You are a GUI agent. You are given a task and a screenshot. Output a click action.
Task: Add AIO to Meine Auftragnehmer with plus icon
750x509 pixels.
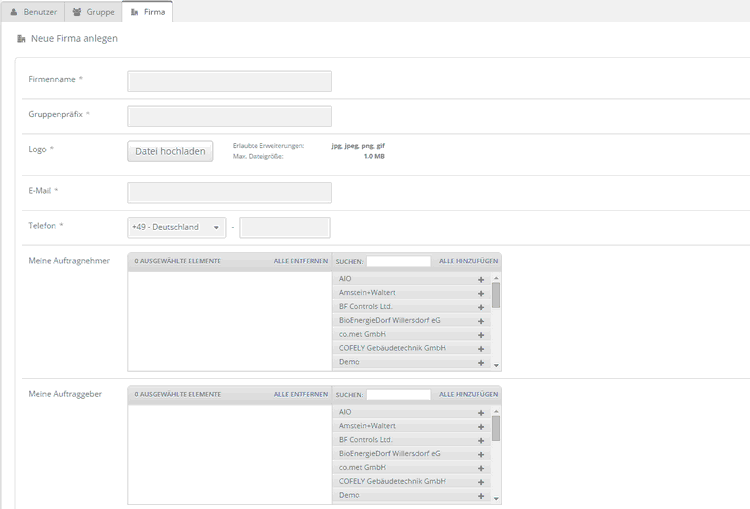[481, 279]
